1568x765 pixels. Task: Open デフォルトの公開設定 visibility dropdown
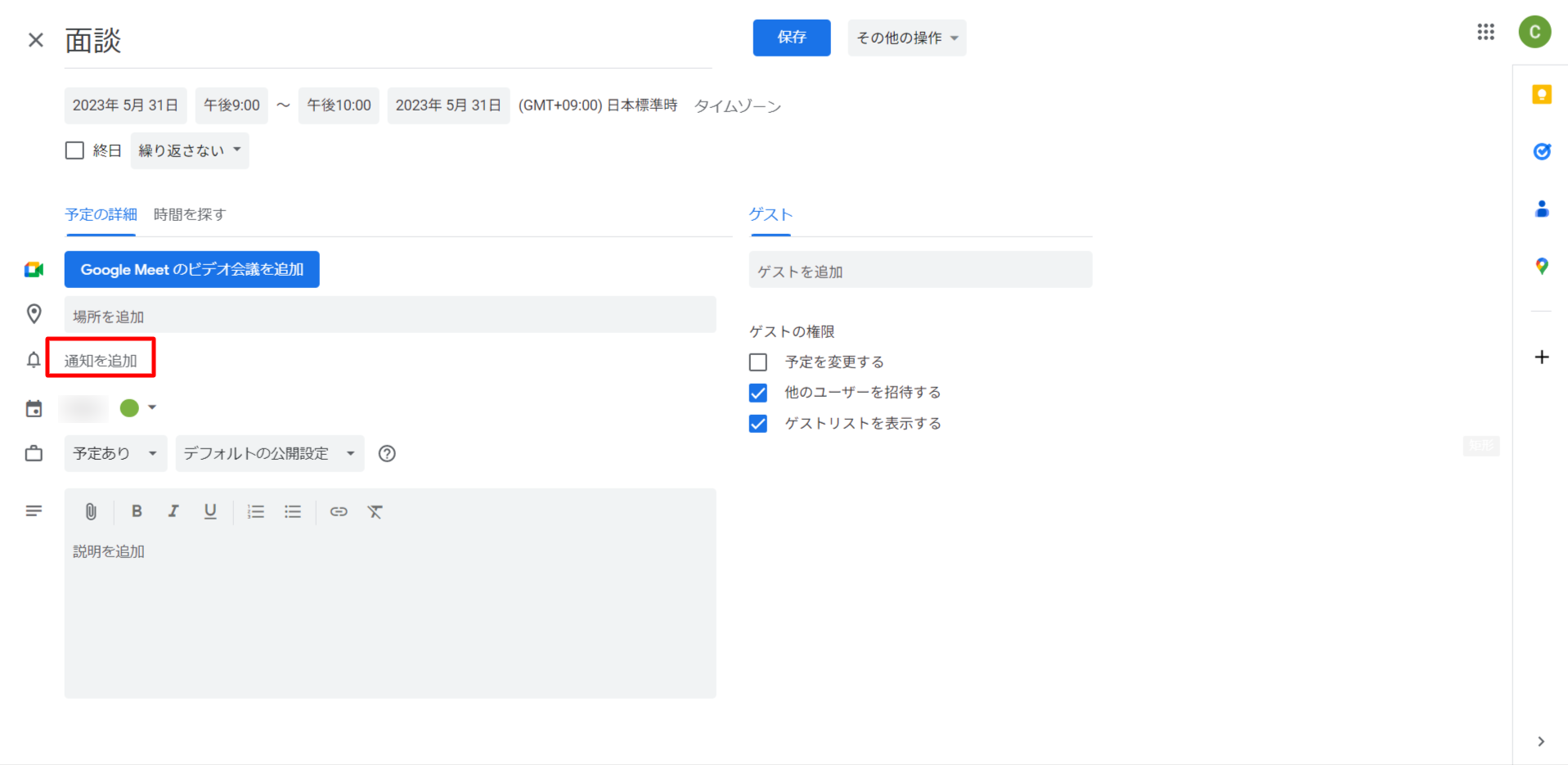tap(269, 453)
